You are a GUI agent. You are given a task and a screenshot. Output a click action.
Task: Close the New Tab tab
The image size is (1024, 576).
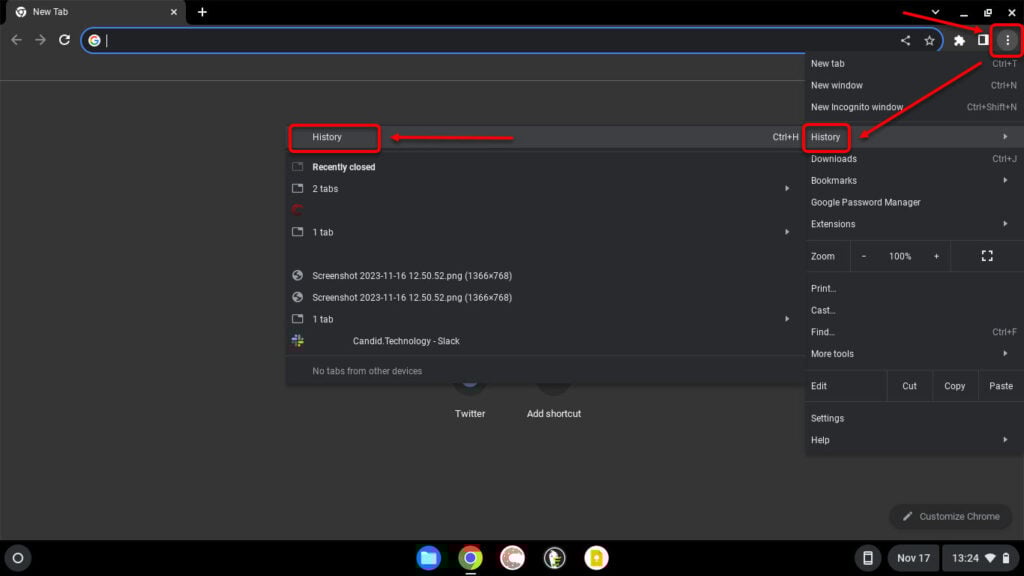[x=174, y=12]
